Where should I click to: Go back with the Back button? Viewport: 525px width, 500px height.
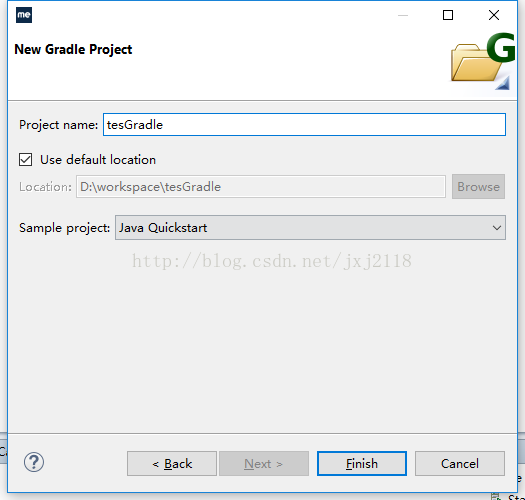(x=172, y=463)
